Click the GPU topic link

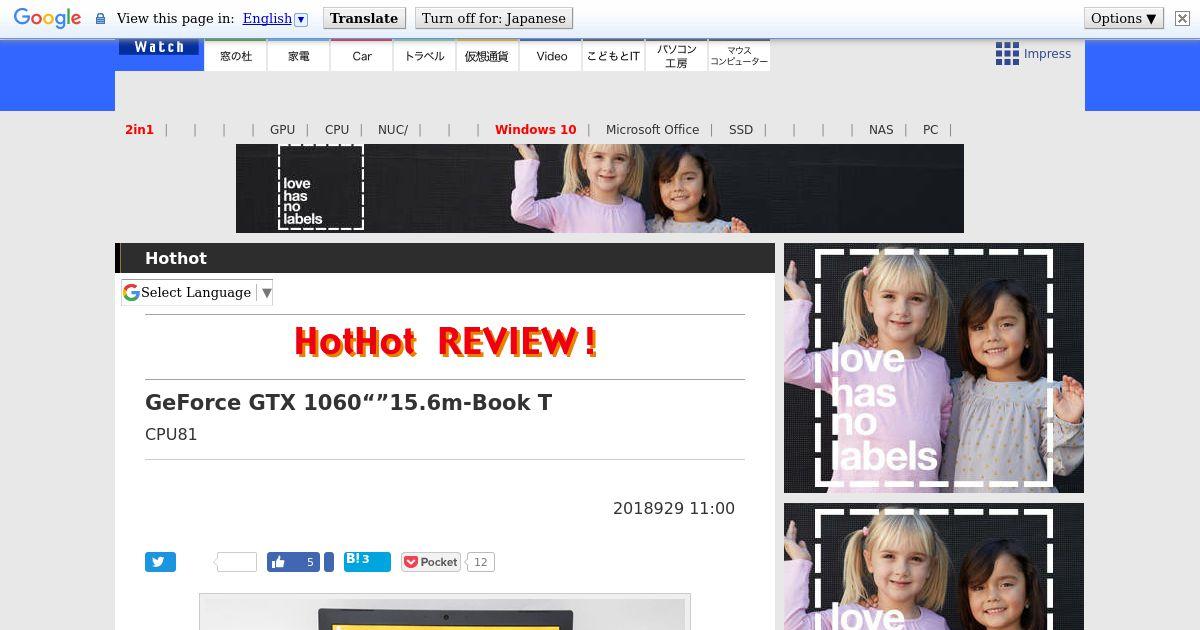point(282,129)
